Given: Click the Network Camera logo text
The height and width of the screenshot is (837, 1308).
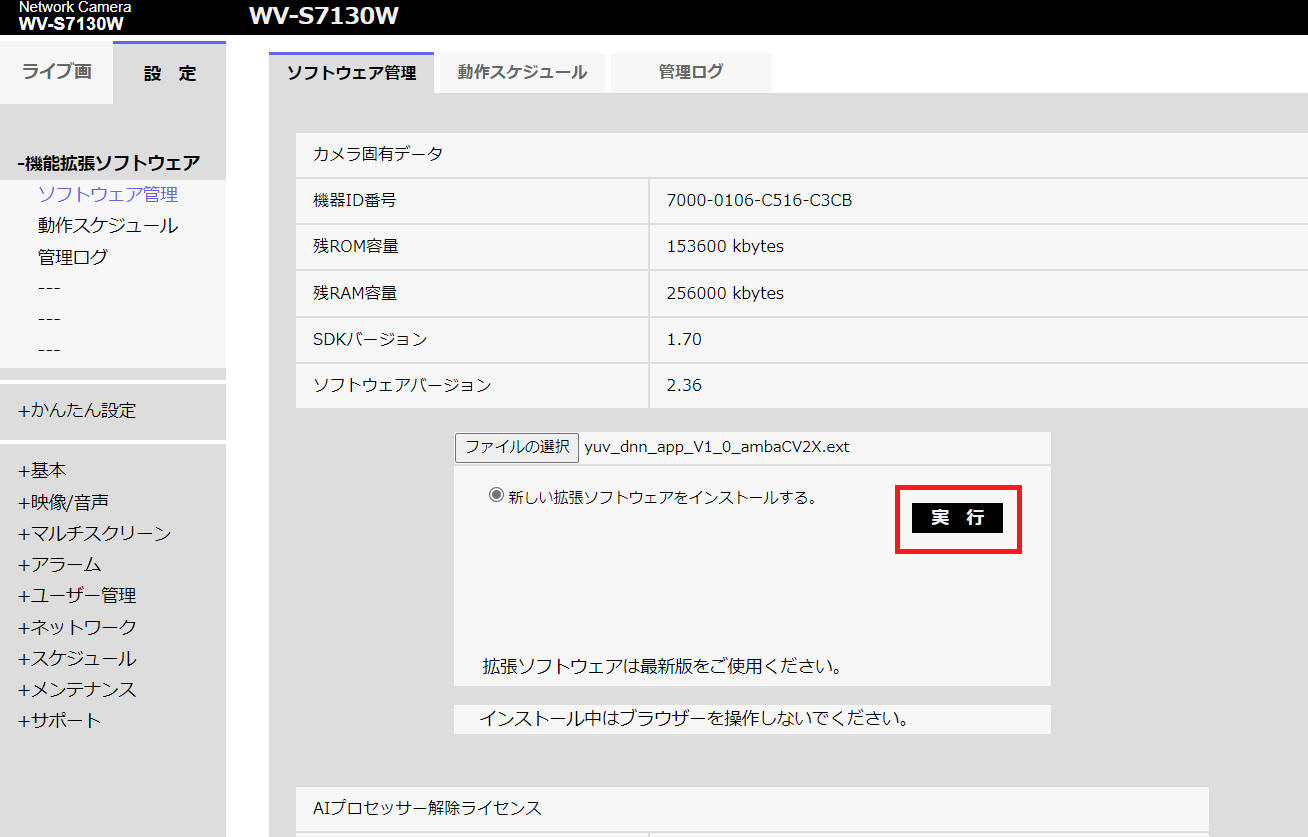Looking at the screenshot, I should pyautogui.click(x=74, y=7).
